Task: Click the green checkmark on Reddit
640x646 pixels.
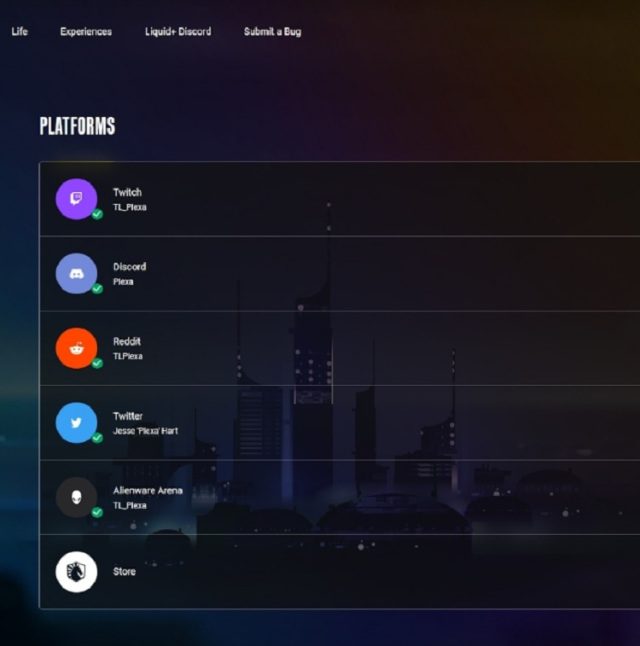Action: click(97, 363)
